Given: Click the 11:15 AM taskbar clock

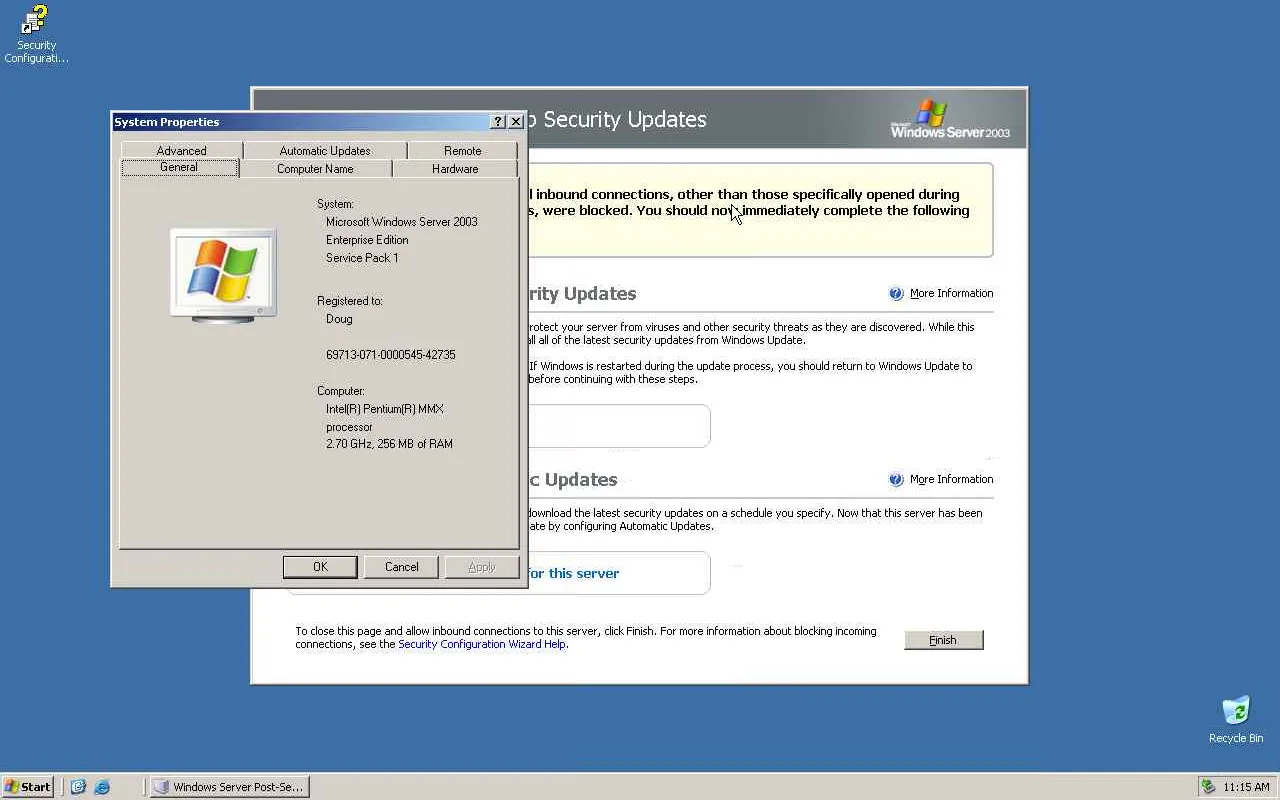Looking at the screenshot, I should [1246, 787].
